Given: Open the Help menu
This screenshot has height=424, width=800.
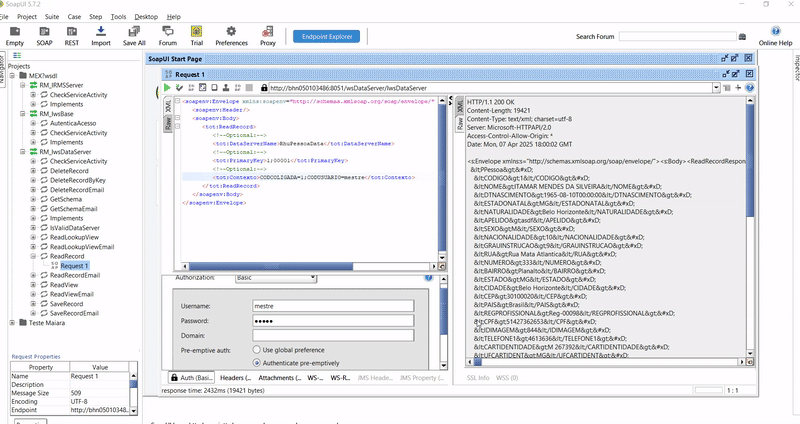Looking at the screenshot, I should click(x=173, y=16).
